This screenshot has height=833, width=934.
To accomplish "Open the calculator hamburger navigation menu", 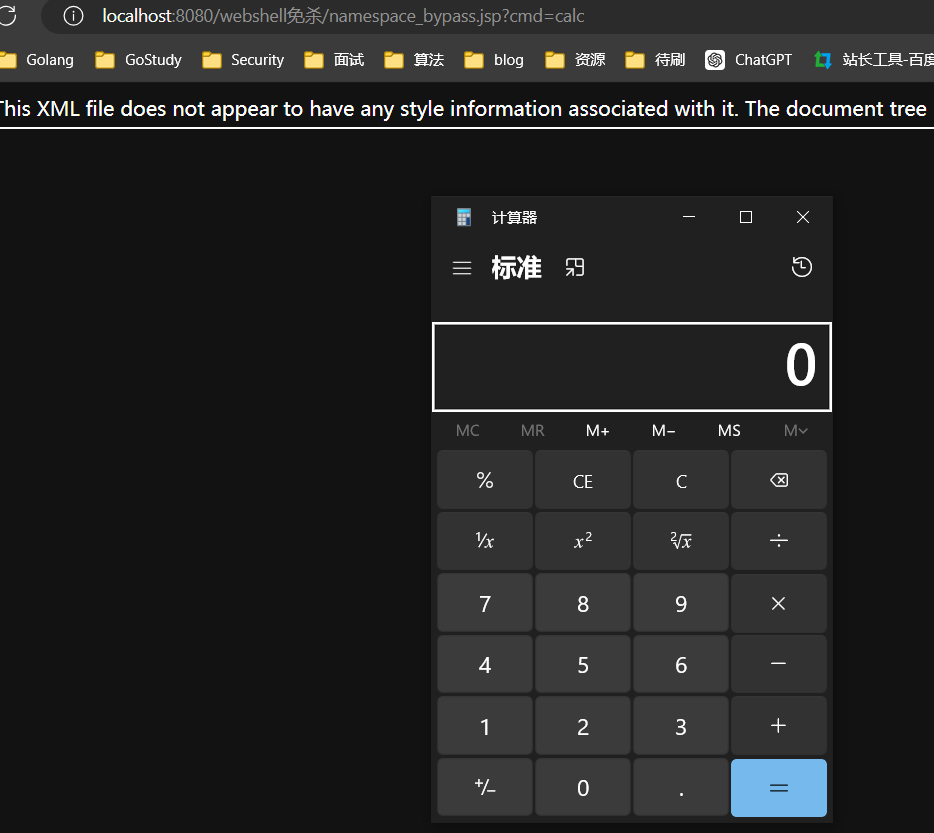I will [462, 268].
